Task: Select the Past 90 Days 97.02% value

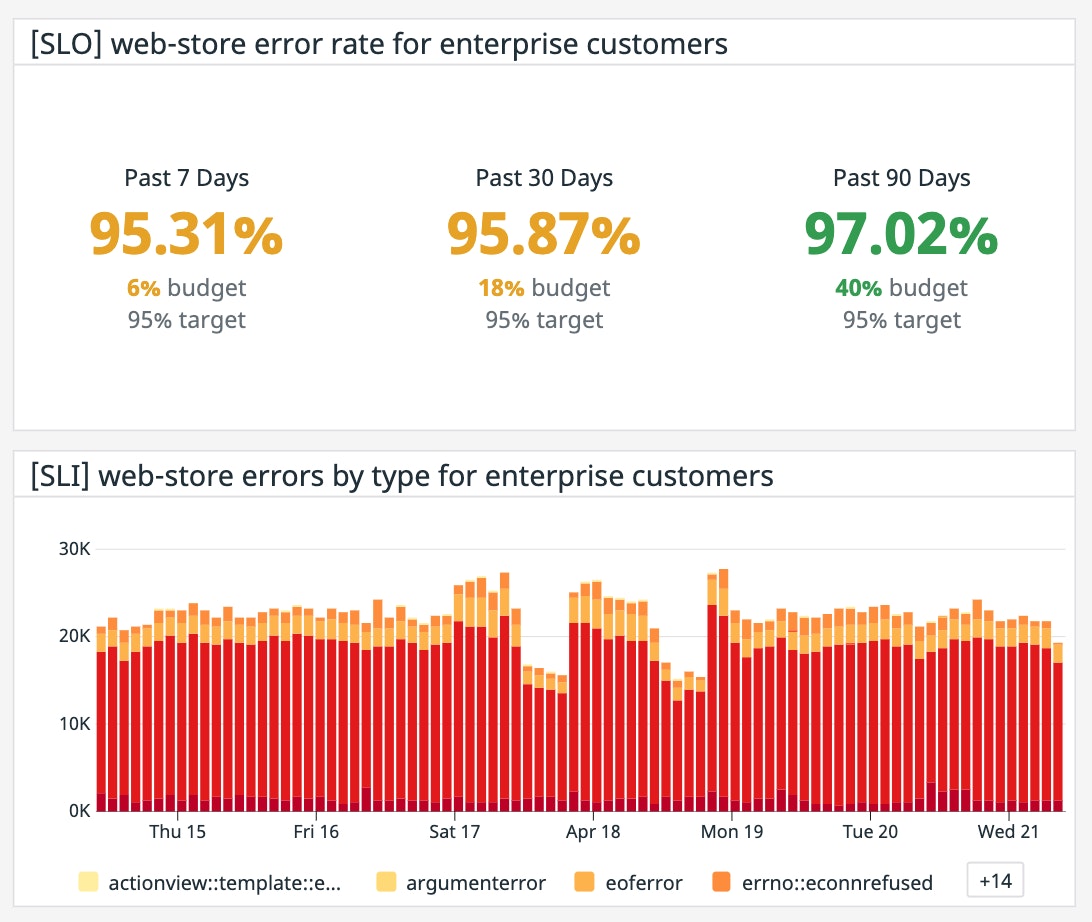Action: [901, 232]
